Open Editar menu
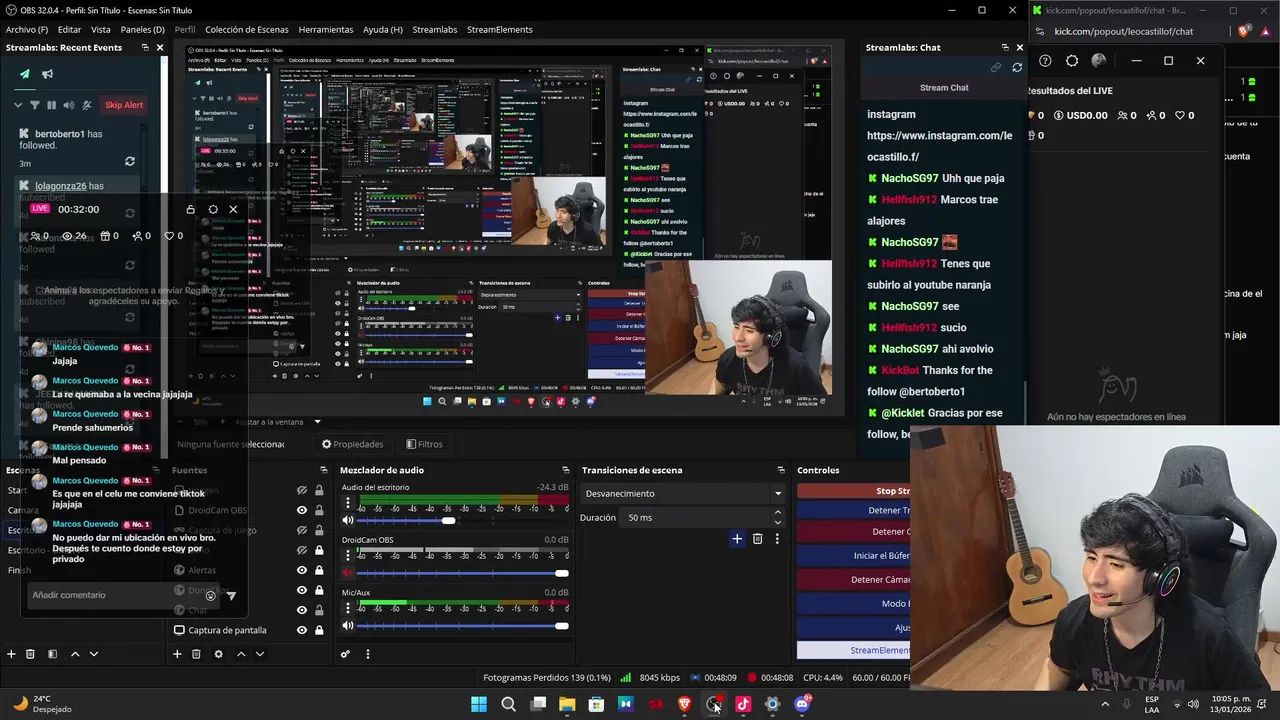The height and width of the screenshot is (720, 1280). (69, 29)
